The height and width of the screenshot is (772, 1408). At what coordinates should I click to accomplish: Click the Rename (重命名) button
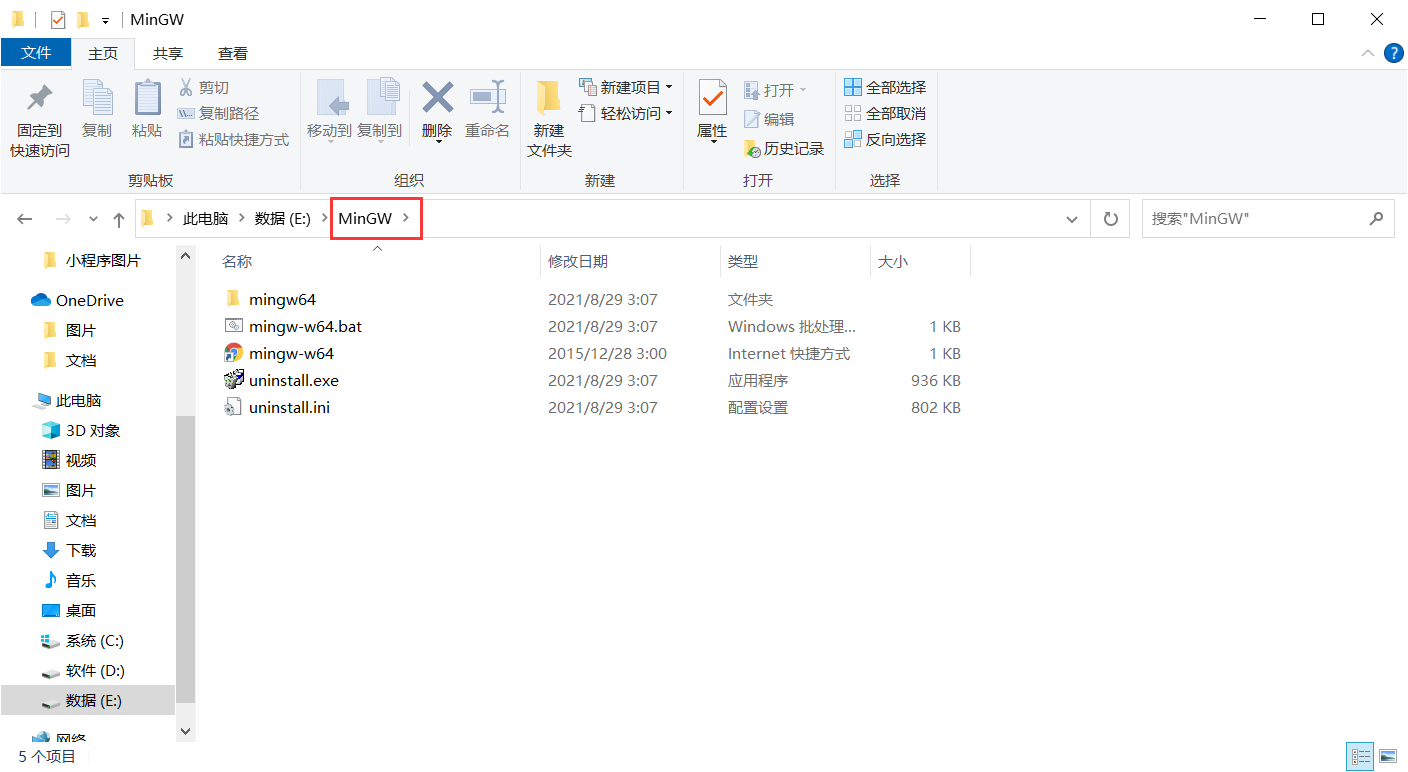point(487,110)
